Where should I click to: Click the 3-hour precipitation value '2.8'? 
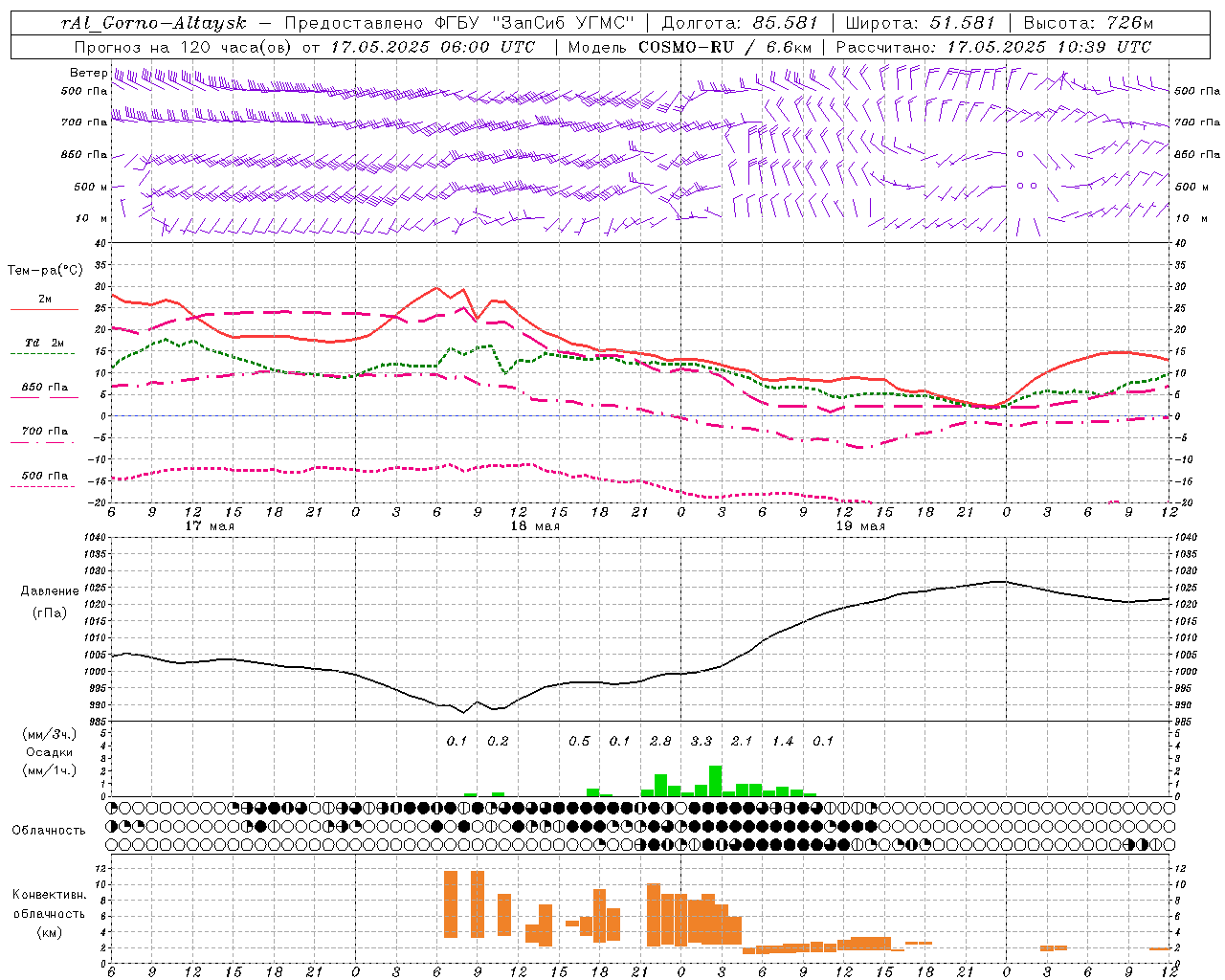click(660, 741)
